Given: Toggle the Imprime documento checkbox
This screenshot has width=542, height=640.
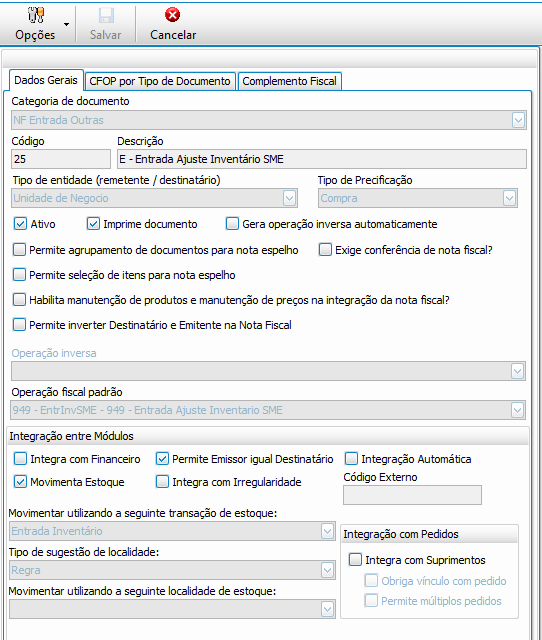Looking at the screenshot, I should click(93, 224).
